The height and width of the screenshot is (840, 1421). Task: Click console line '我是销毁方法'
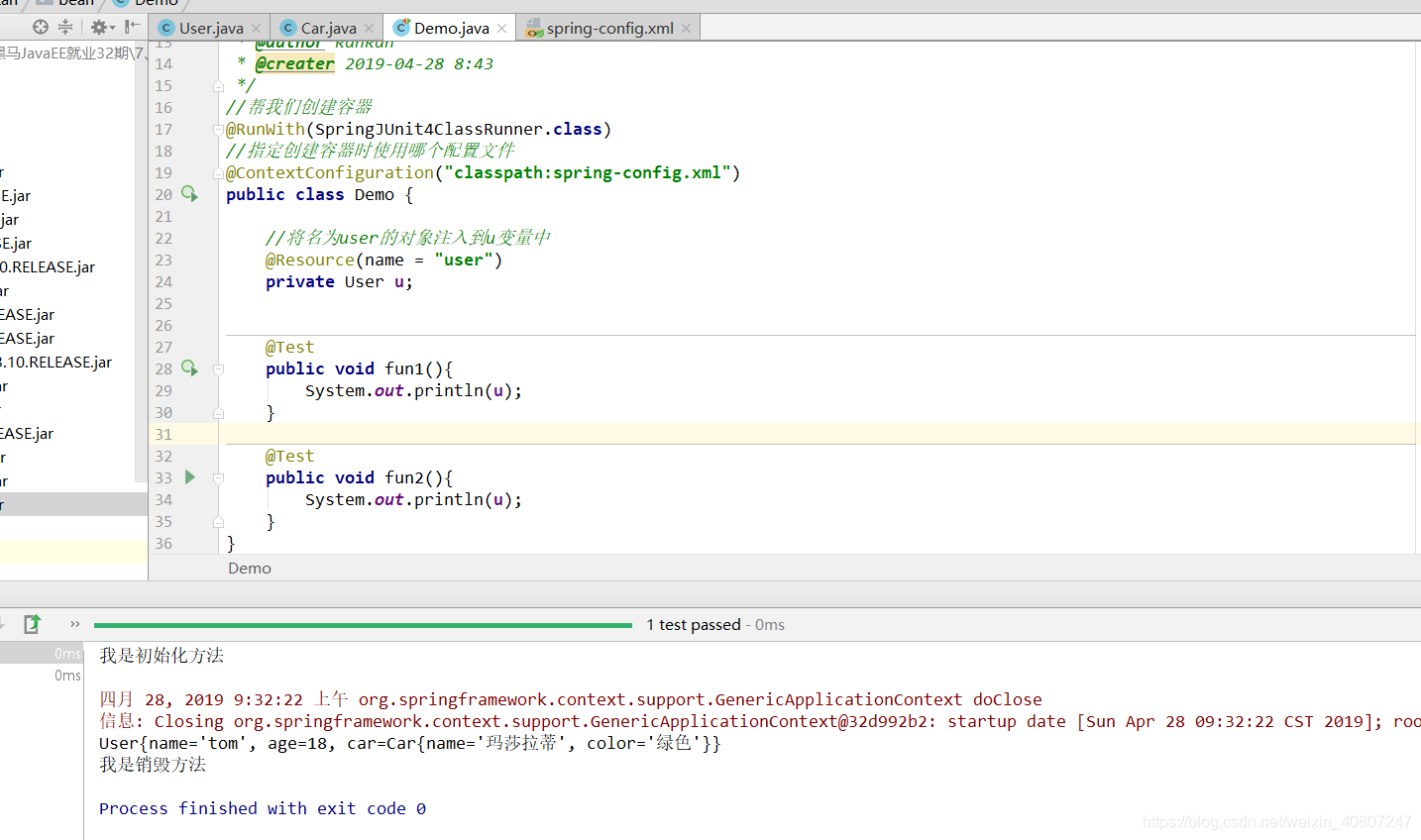click(x=153, y=764)
